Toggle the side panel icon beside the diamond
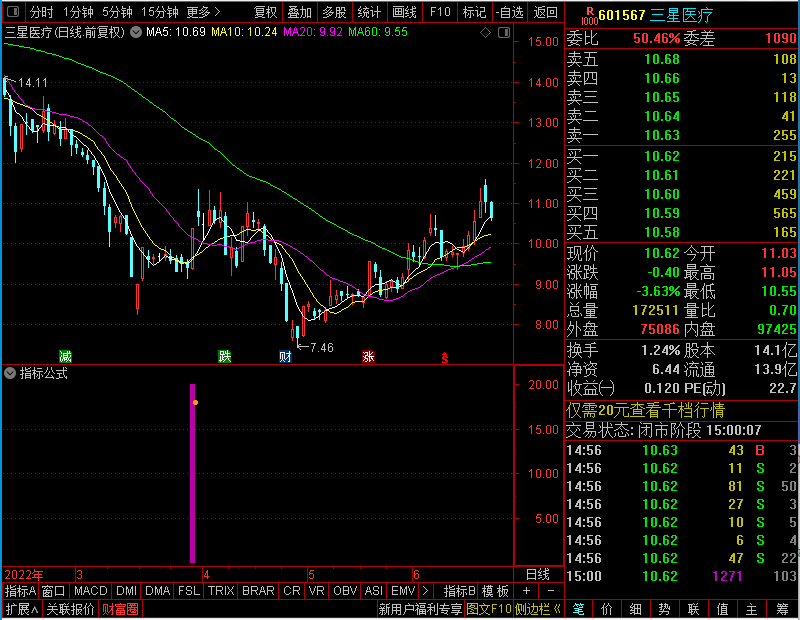This screenshot has height=620, width=800. pyautogui.click(x=504, y=33)
